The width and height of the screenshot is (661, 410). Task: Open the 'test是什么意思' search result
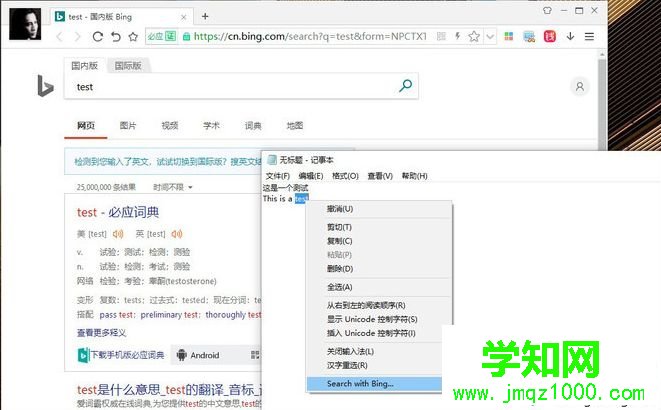[x=169, y=390]
